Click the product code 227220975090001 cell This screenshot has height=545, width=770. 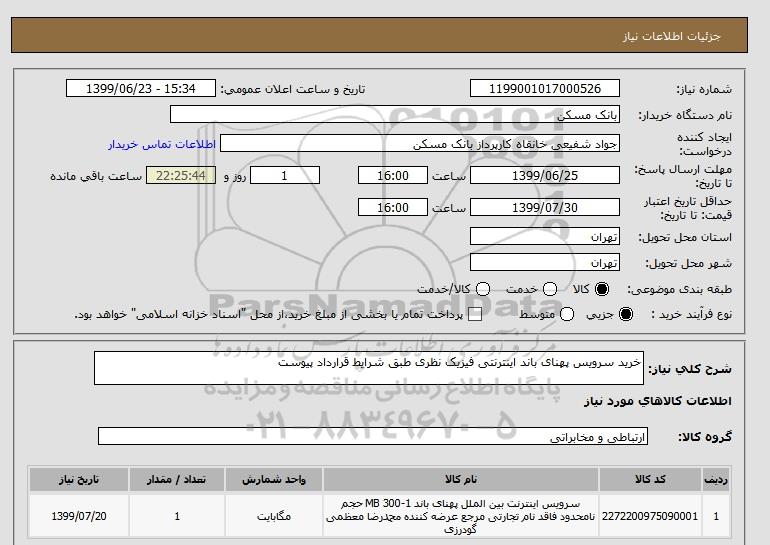(650, 516)
